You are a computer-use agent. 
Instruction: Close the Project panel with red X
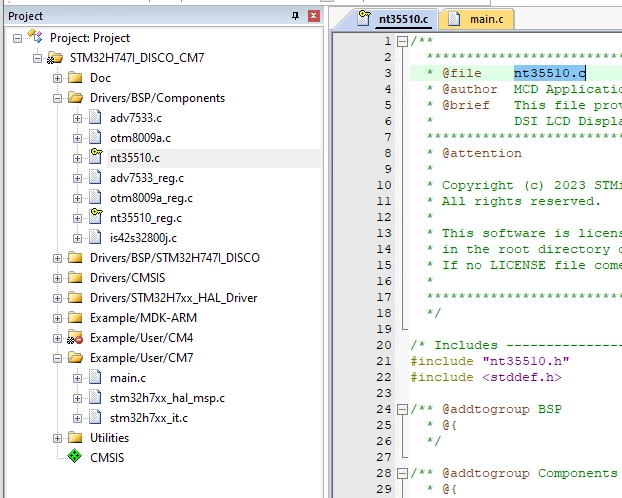(314, 16)
